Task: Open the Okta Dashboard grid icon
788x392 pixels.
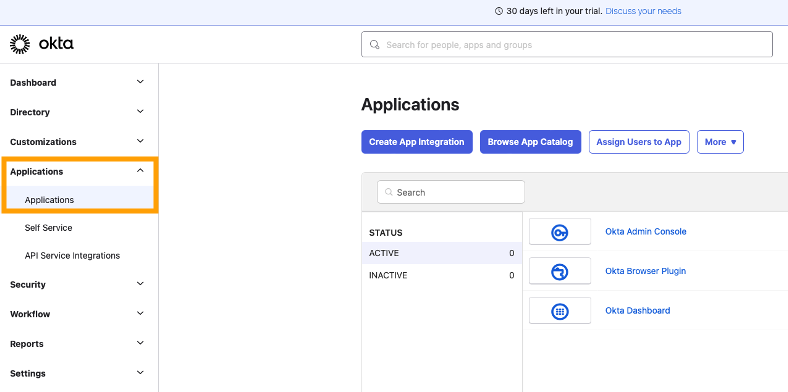Action: coord(560,311)
